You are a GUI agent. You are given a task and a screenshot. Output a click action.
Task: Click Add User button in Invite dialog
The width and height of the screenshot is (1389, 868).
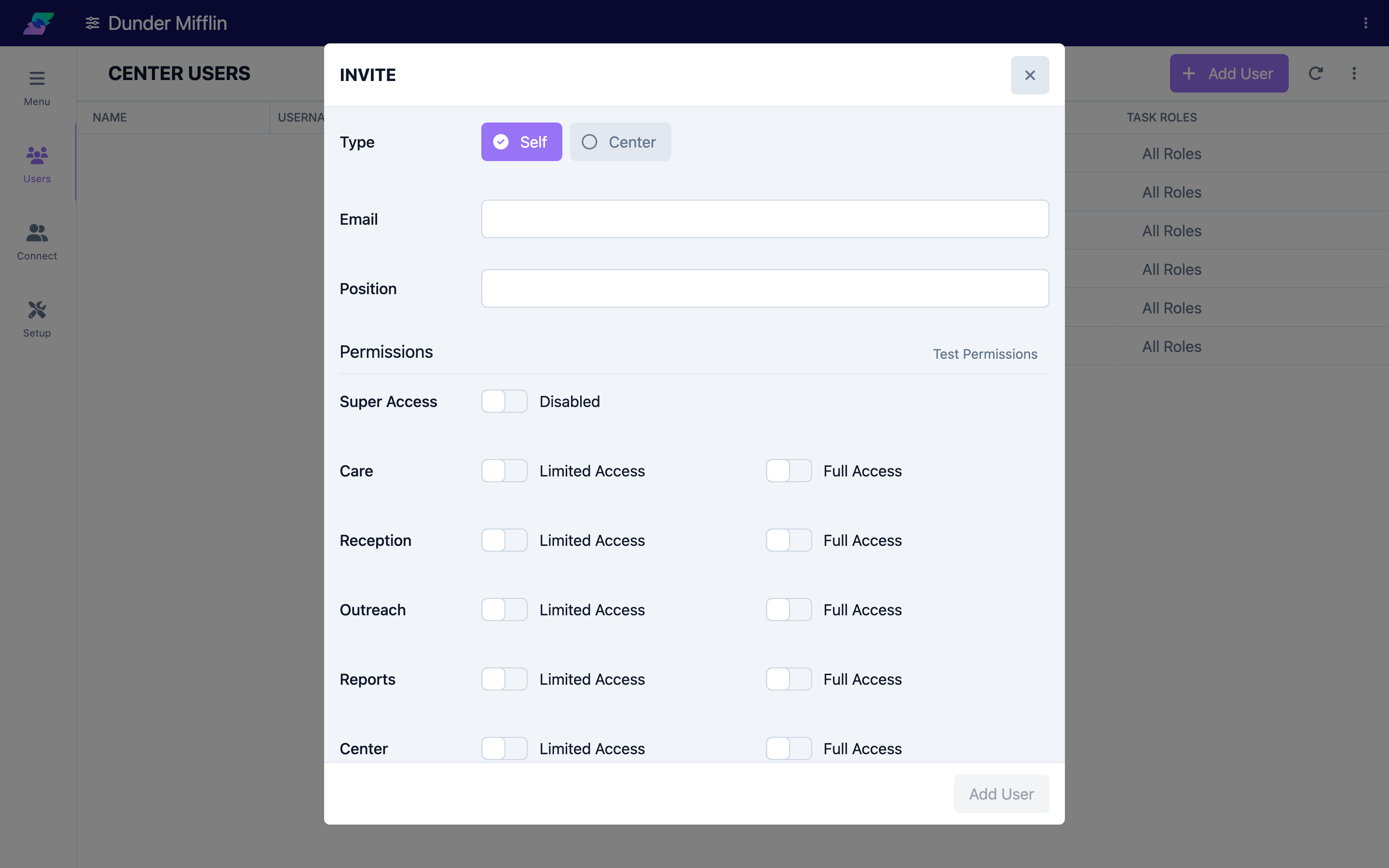pyautogui.click(x=1001, y=794)
